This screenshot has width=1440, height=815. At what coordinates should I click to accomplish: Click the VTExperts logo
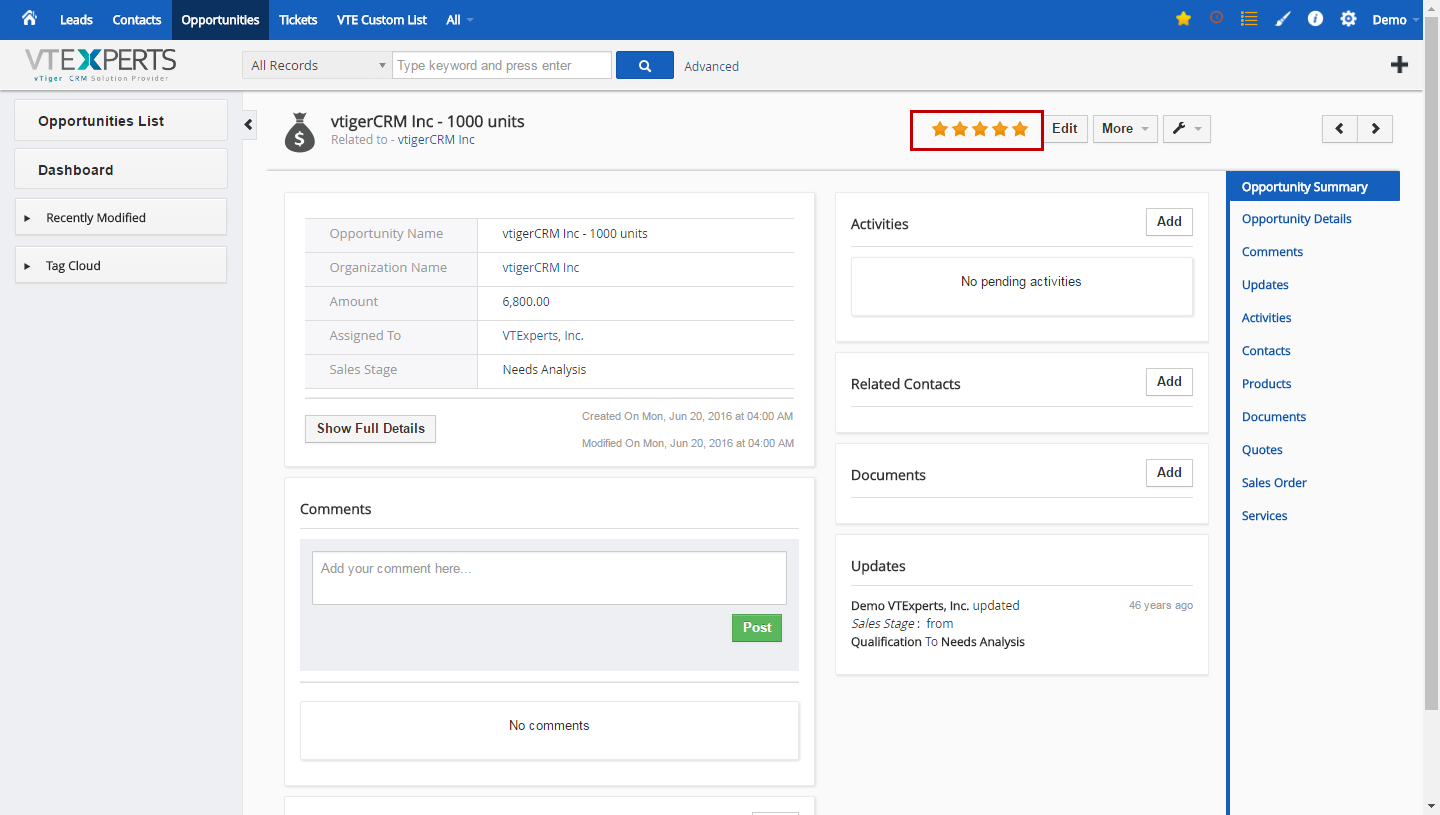coord(100,64)
